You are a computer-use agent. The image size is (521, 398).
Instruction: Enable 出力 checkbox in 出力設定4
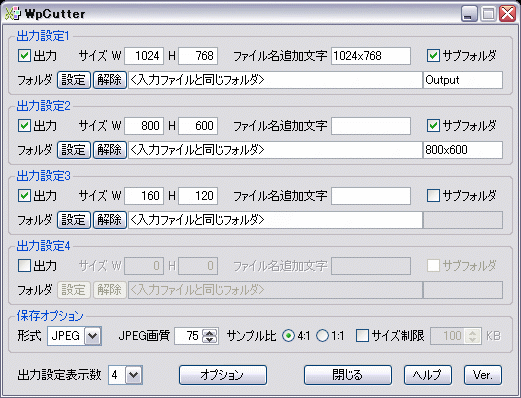click(24, 266)
